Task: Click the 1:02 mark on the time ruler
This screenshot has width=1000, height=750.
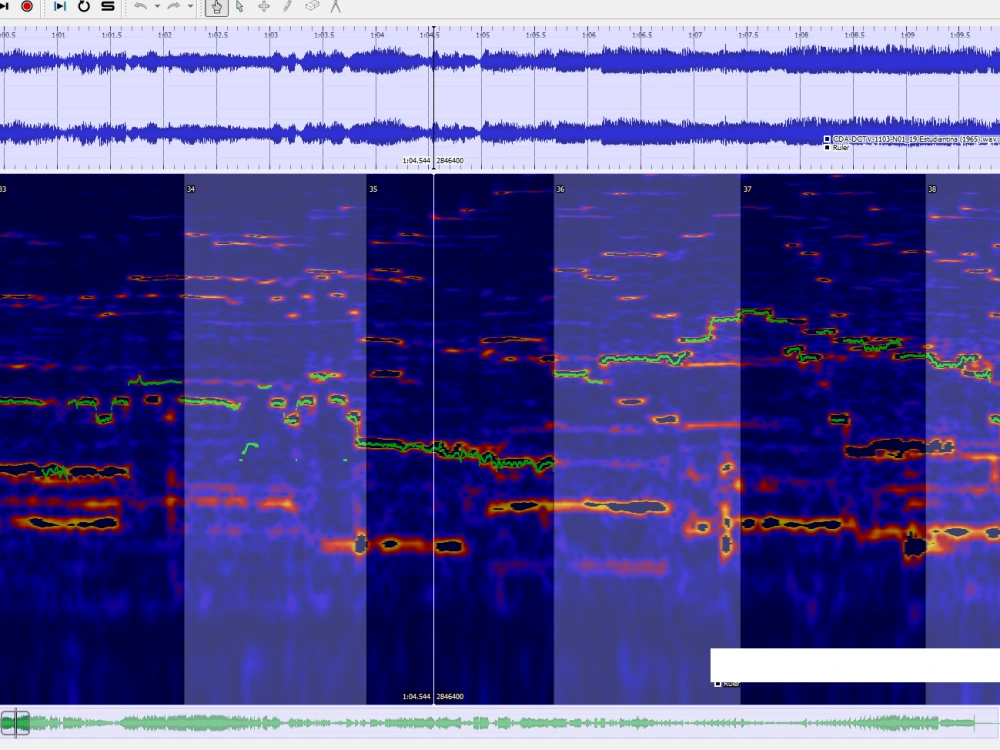Action: pyautogui.click(x=165, y=35)
